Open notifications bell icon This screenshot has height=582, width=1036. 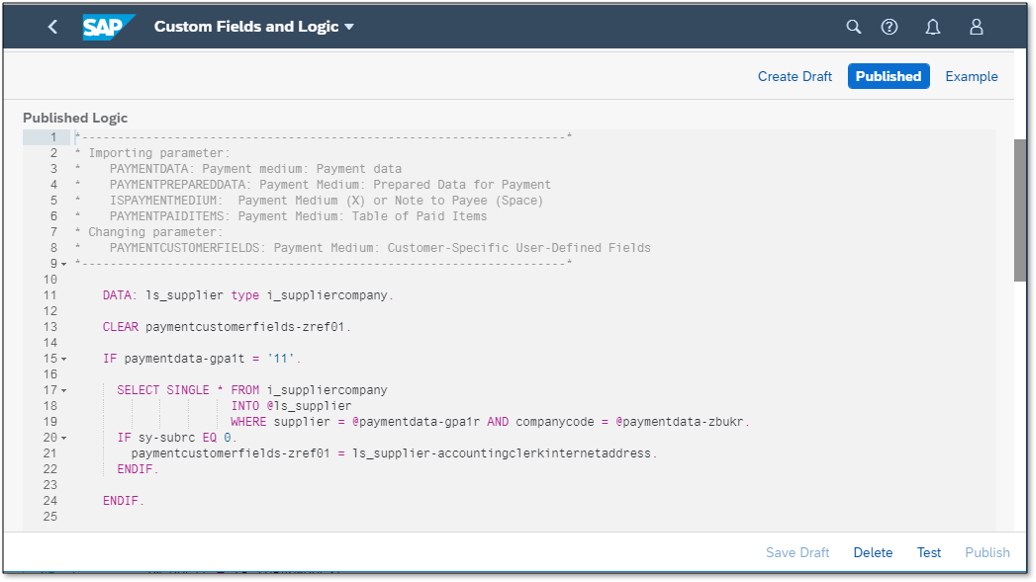point(932,27)
